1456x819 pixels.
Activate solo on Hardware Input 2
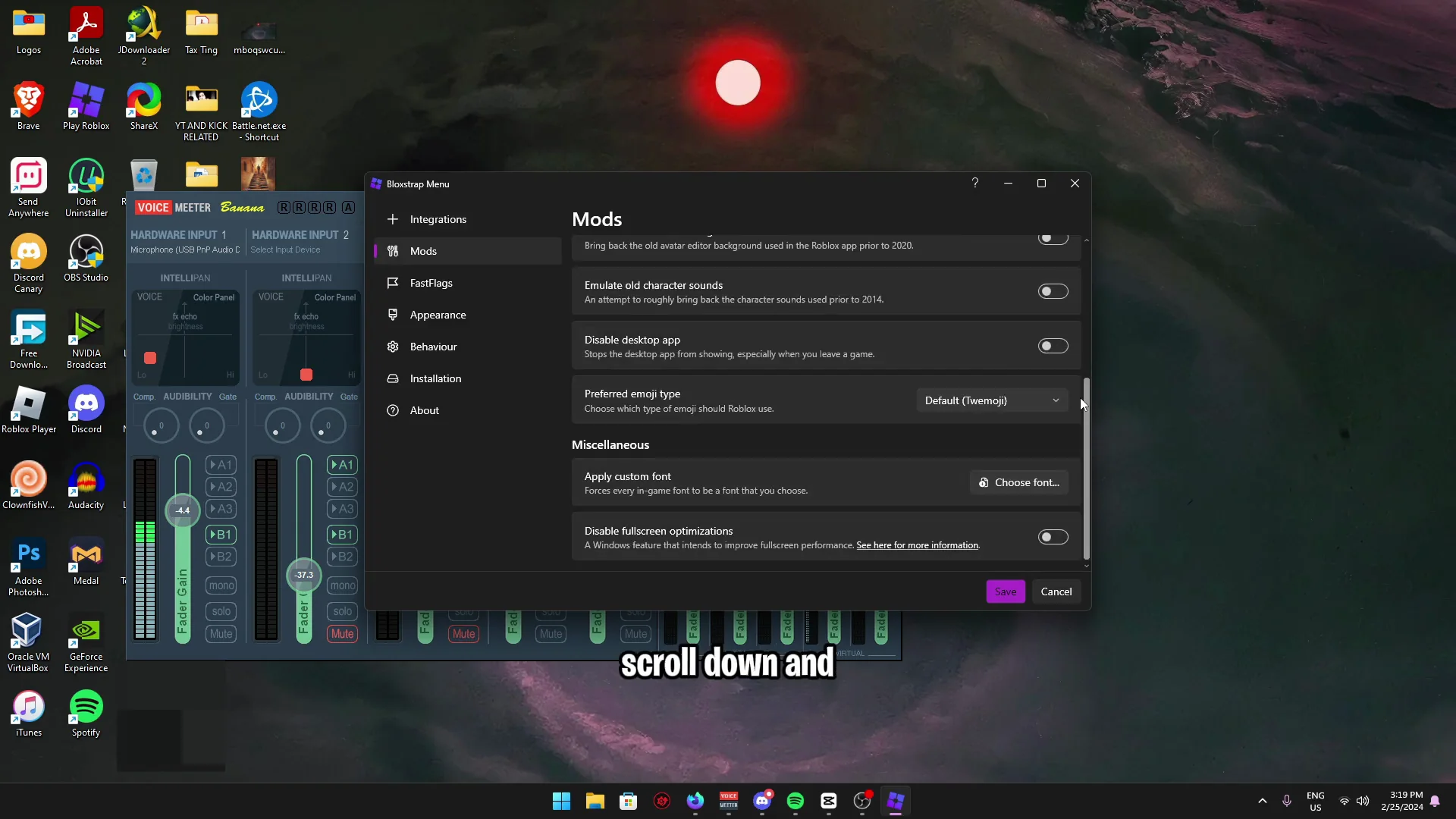click(342, 610)
